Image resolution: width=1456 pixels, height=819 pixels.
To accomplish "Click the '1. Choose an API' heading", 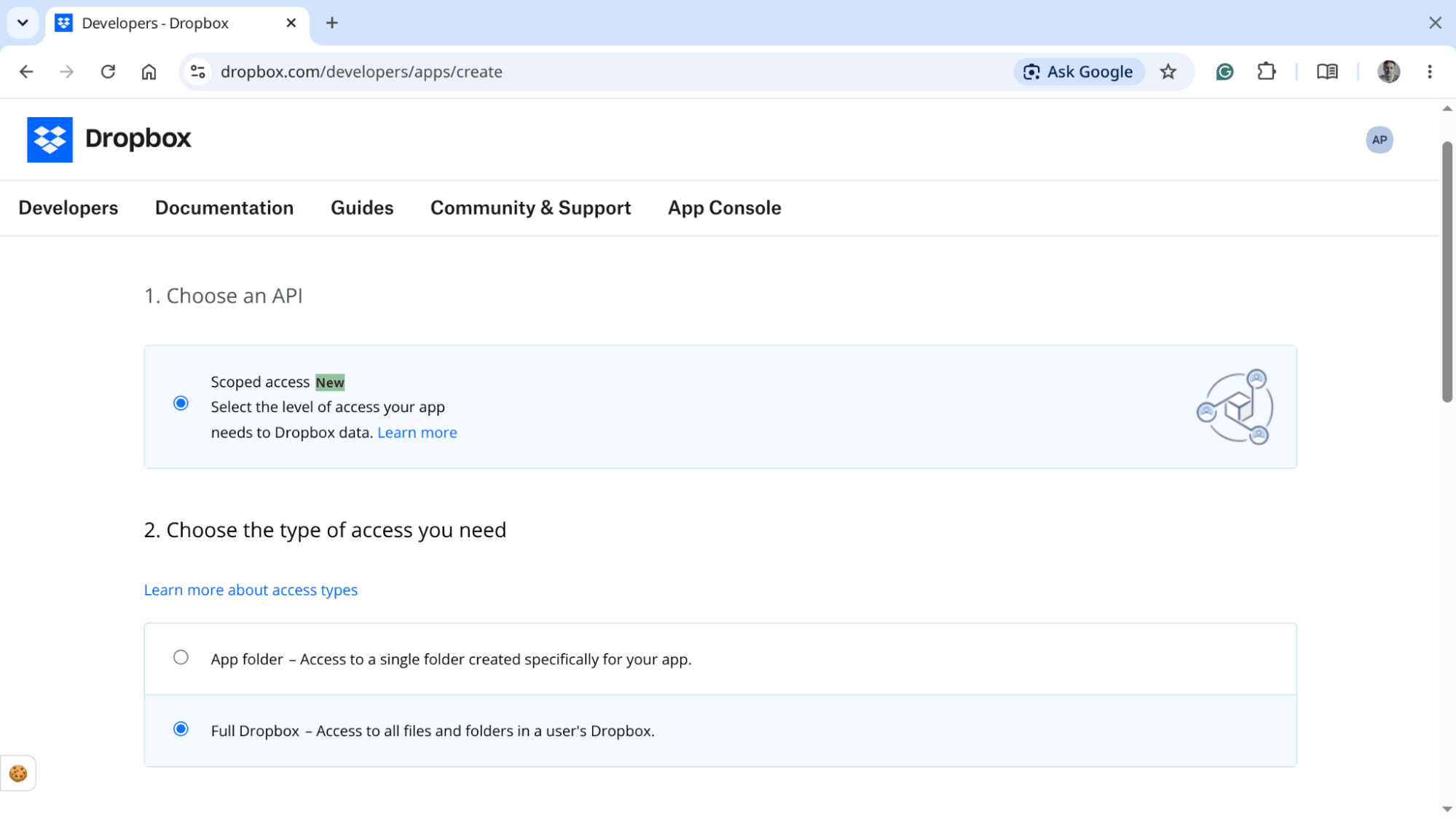I will (x=223, y=296).
